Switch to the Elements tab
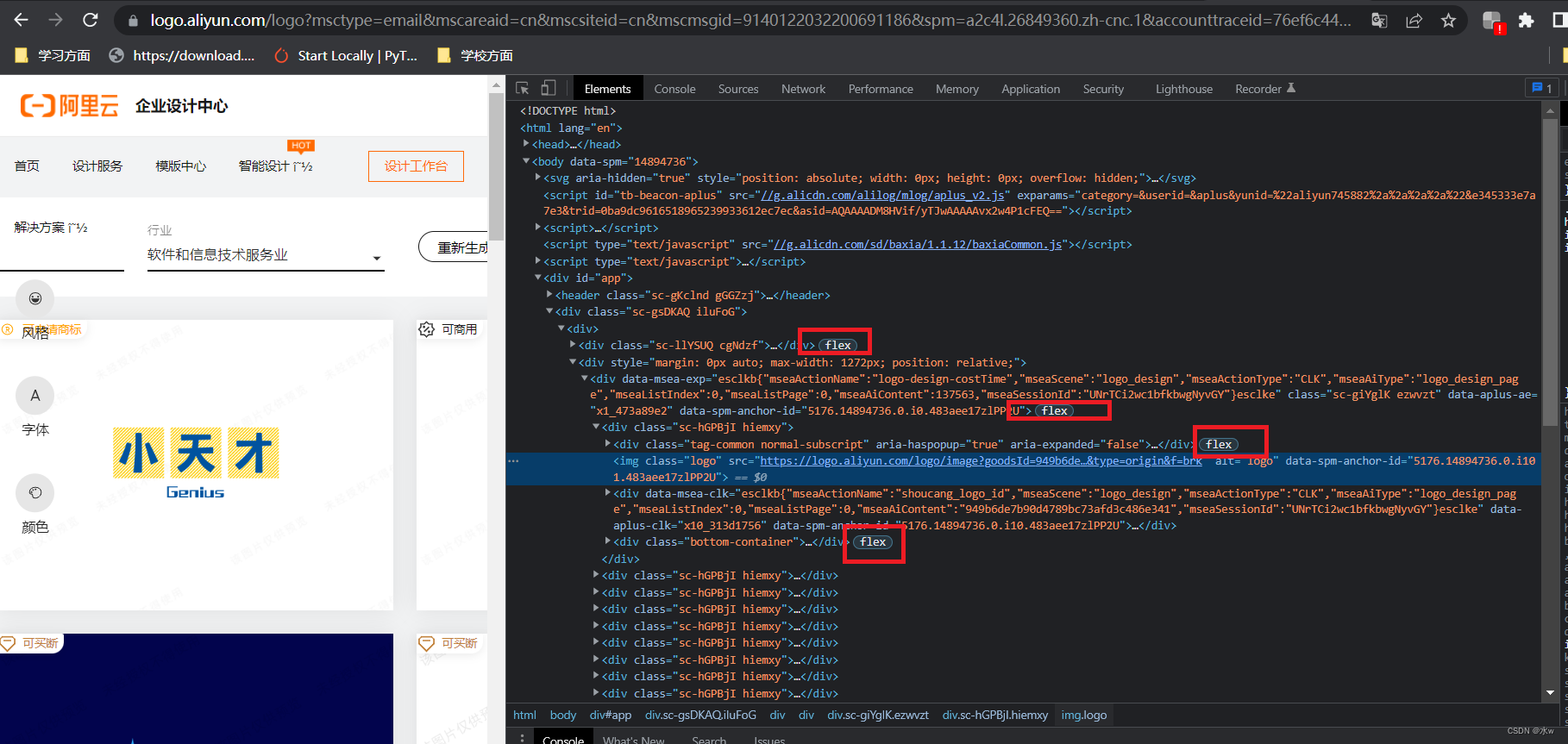This screenshot has width=1568, height=744. click(x=607, y=89)
